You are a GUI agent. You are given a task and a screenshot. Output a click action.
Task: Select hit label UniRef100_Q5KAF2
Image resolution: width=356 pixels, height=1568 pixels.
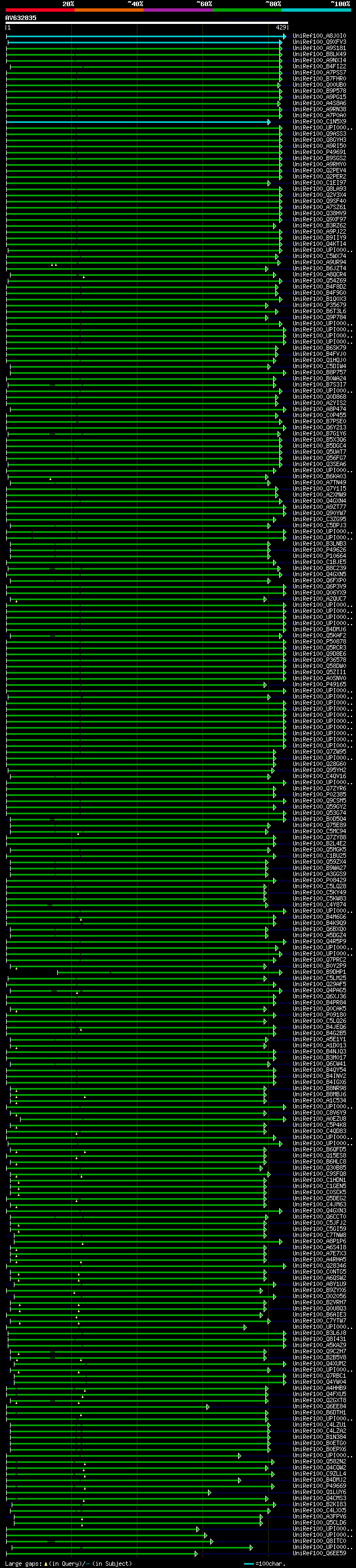[x=319, y=635]
